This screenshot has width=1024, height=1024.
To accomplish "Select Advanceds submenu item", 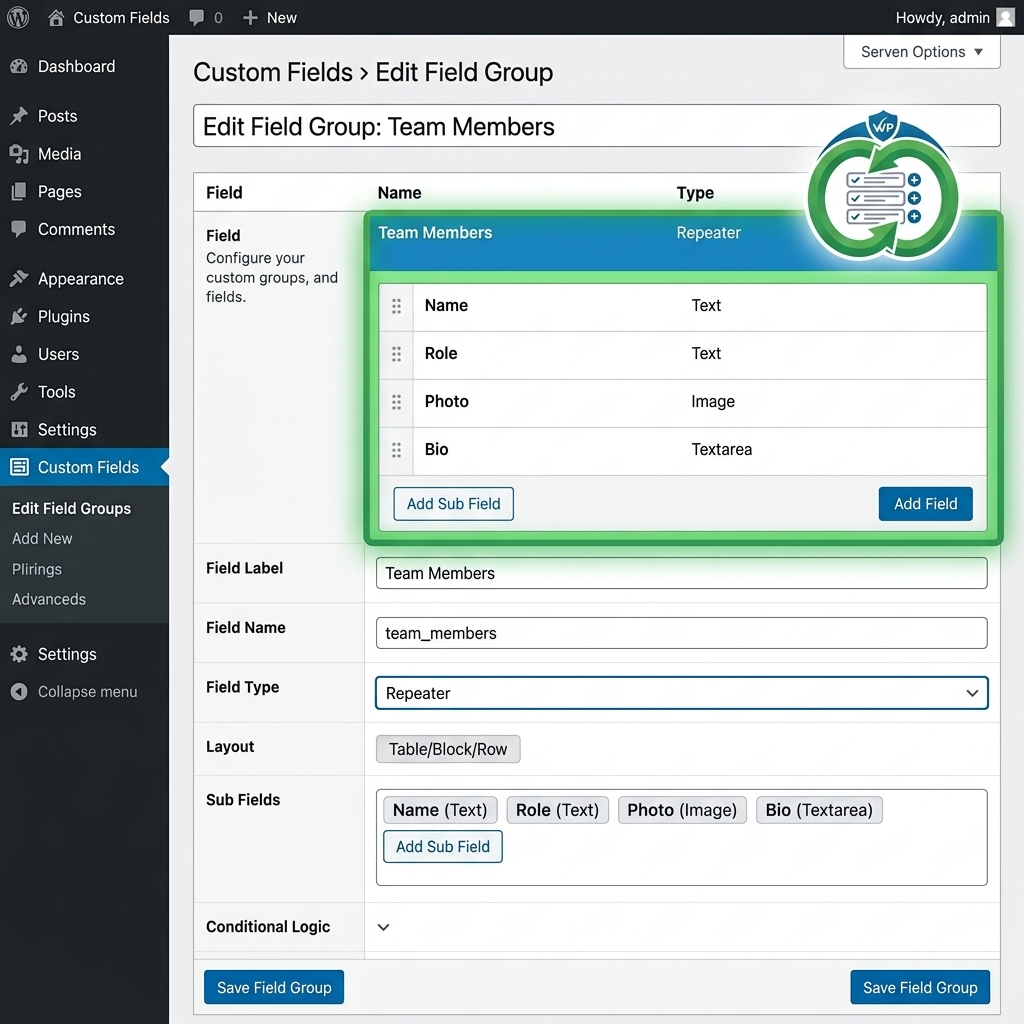I will click(48, 599).
